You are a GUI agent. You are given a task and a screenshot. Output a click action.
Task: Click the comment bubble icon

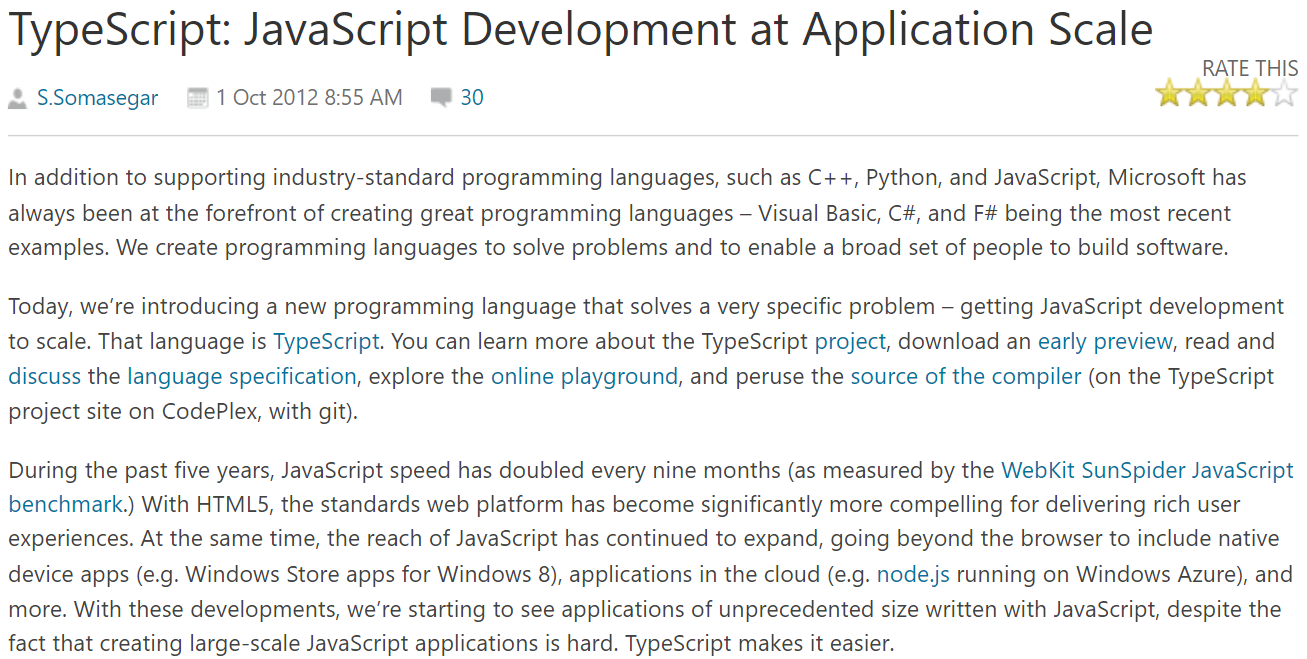pos(441,97)
